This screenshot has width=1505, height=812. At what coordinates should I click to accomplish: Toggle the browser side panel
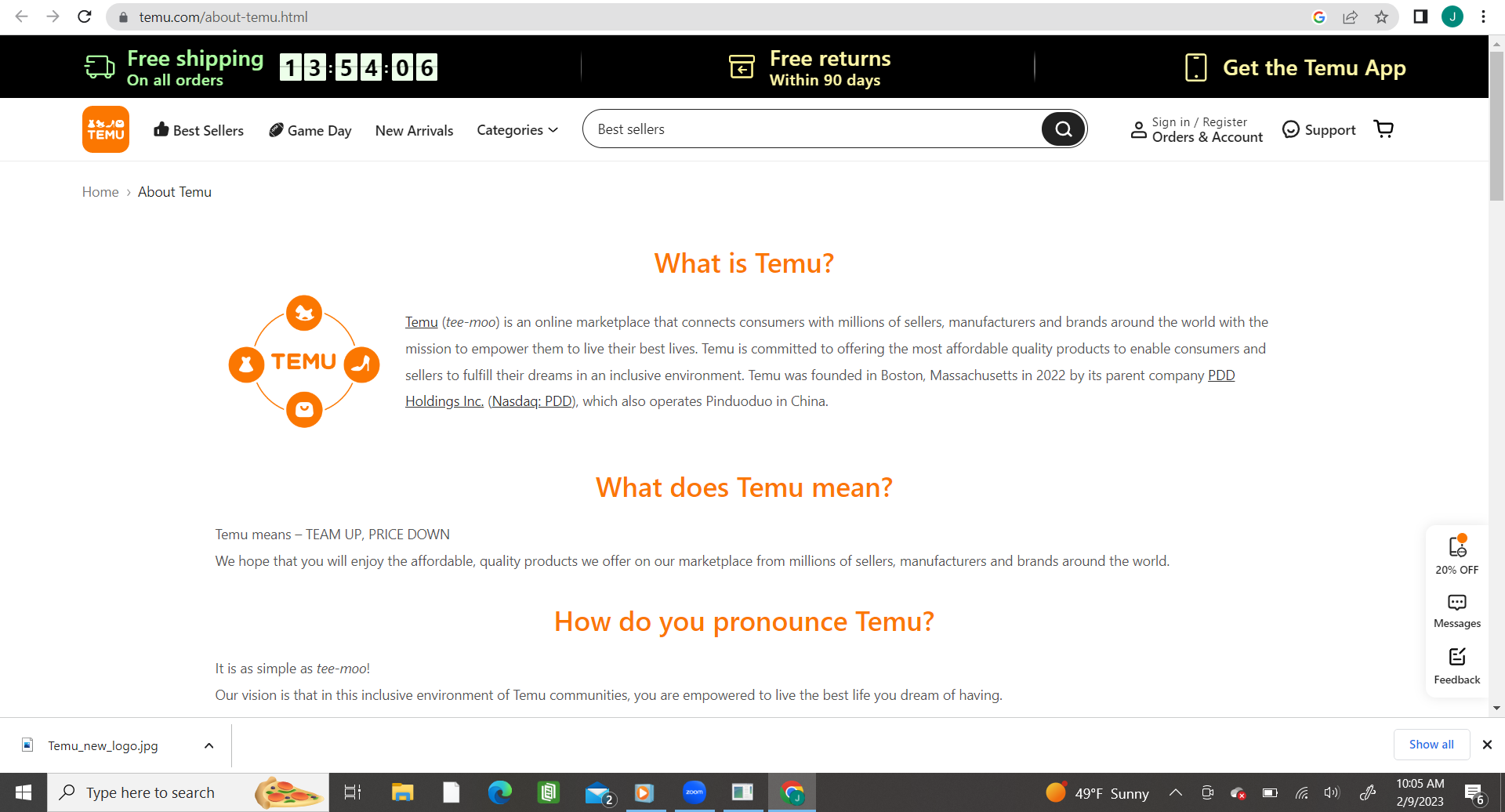click(x=1420, y=16)
